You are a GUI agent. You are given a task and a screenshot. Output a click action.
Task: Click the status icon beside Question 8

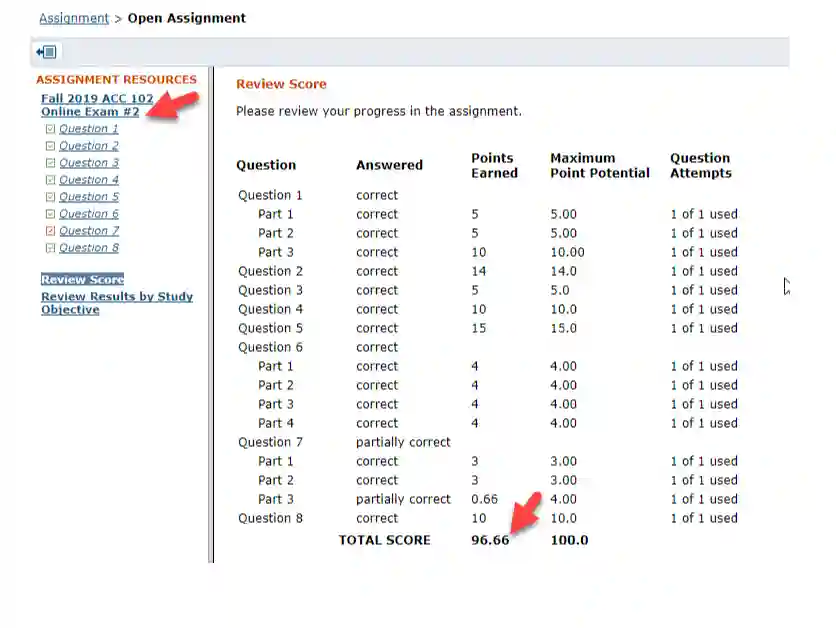point(50,248)
